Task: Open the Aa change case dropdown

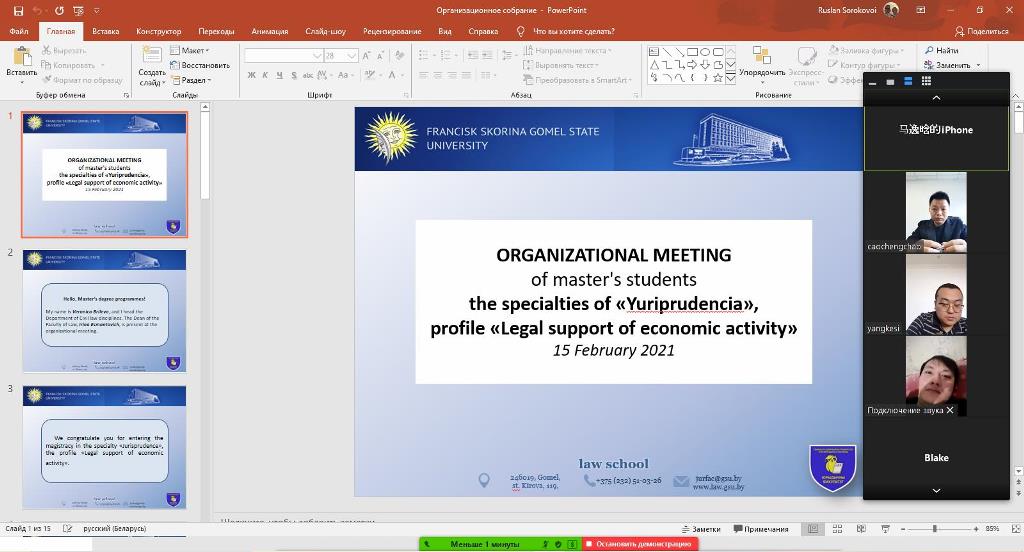Action: tap(345, 75)
